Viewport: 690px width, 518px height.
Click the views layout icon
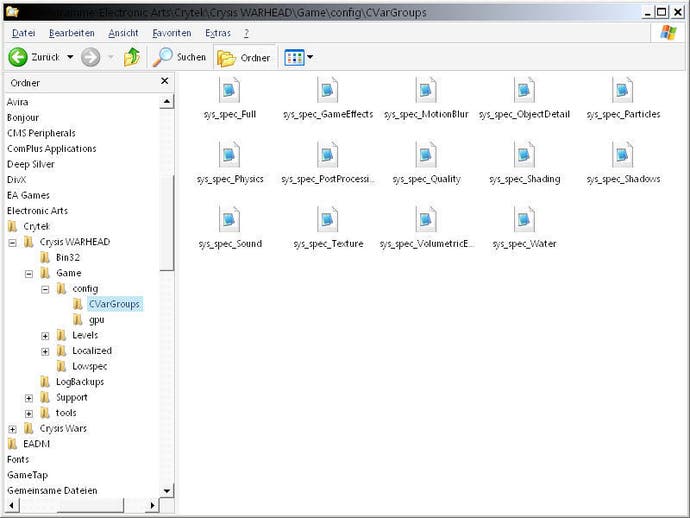click(294, 57)
